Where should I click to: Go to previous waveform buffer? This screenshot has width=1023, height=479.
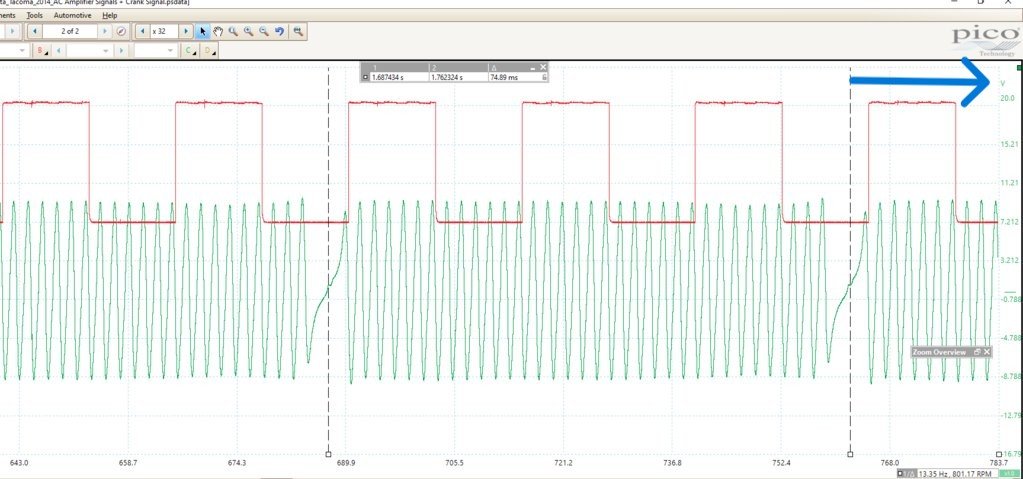pos(34,31)
